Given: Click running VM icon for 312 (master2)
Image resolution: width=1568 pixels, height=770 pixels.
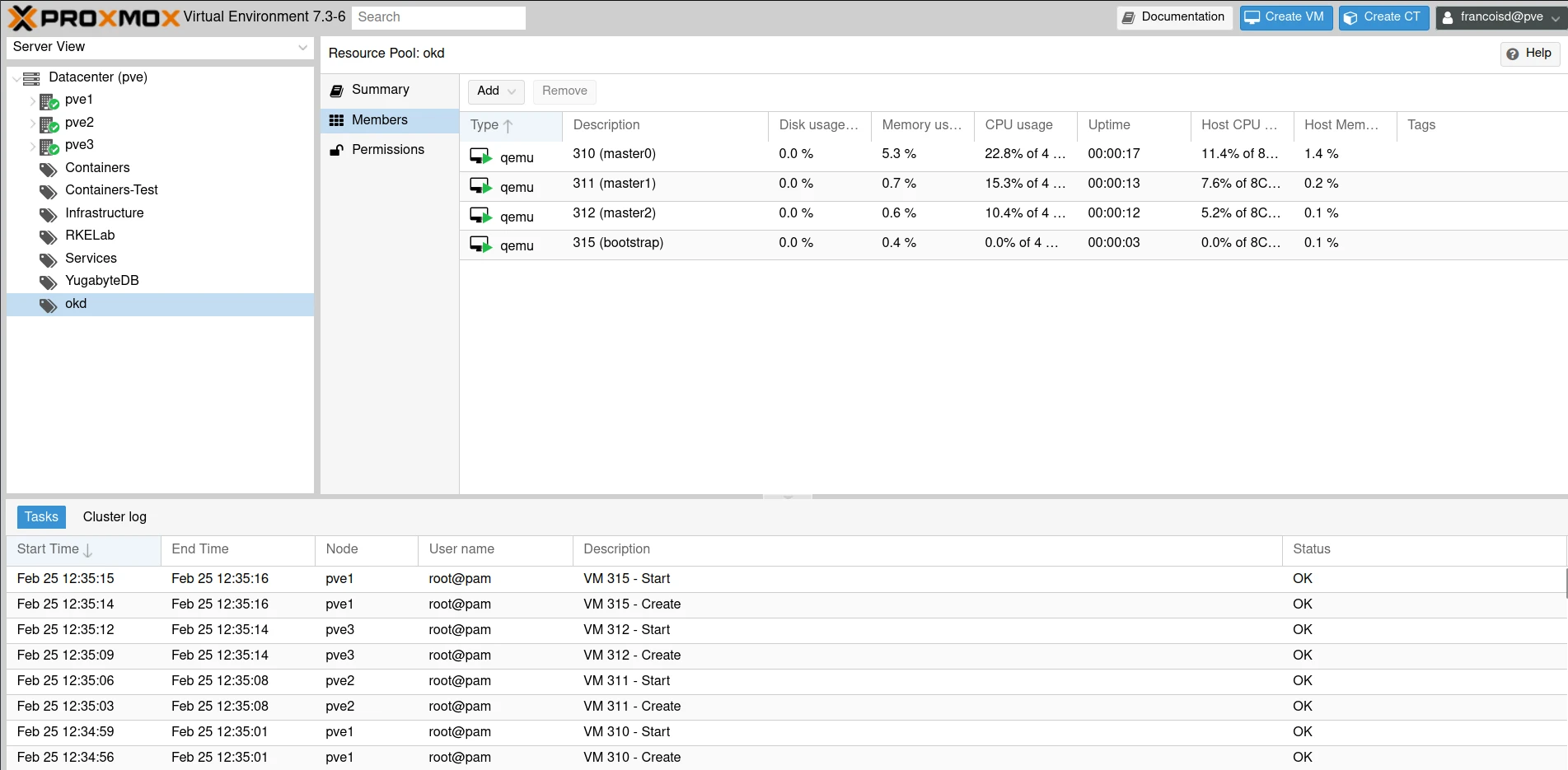Looking at the screenshot, I should [481, 215].
